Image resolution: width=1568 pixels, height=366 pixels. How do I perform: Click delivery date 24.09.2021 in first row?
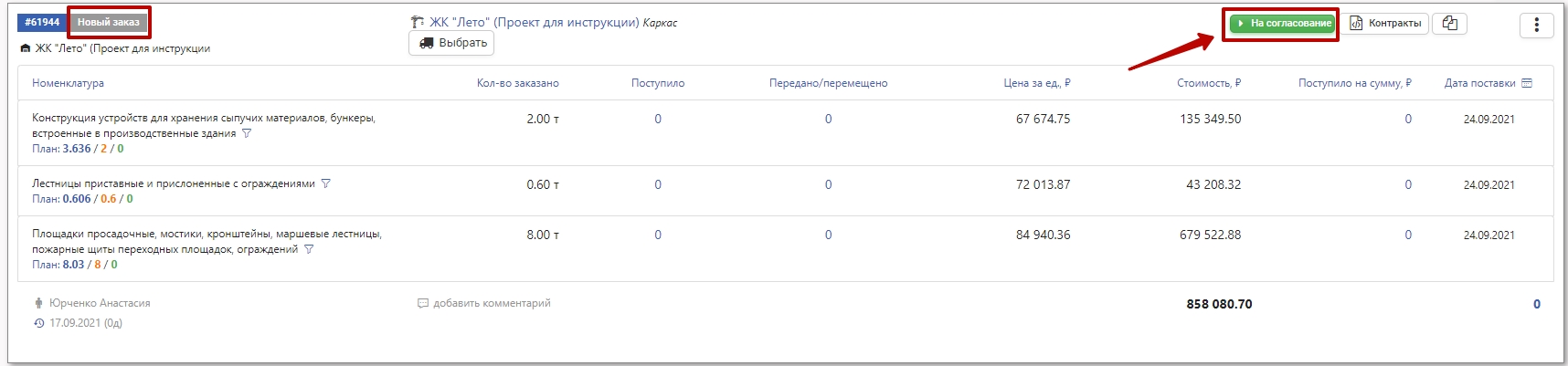click(1489, 120)
